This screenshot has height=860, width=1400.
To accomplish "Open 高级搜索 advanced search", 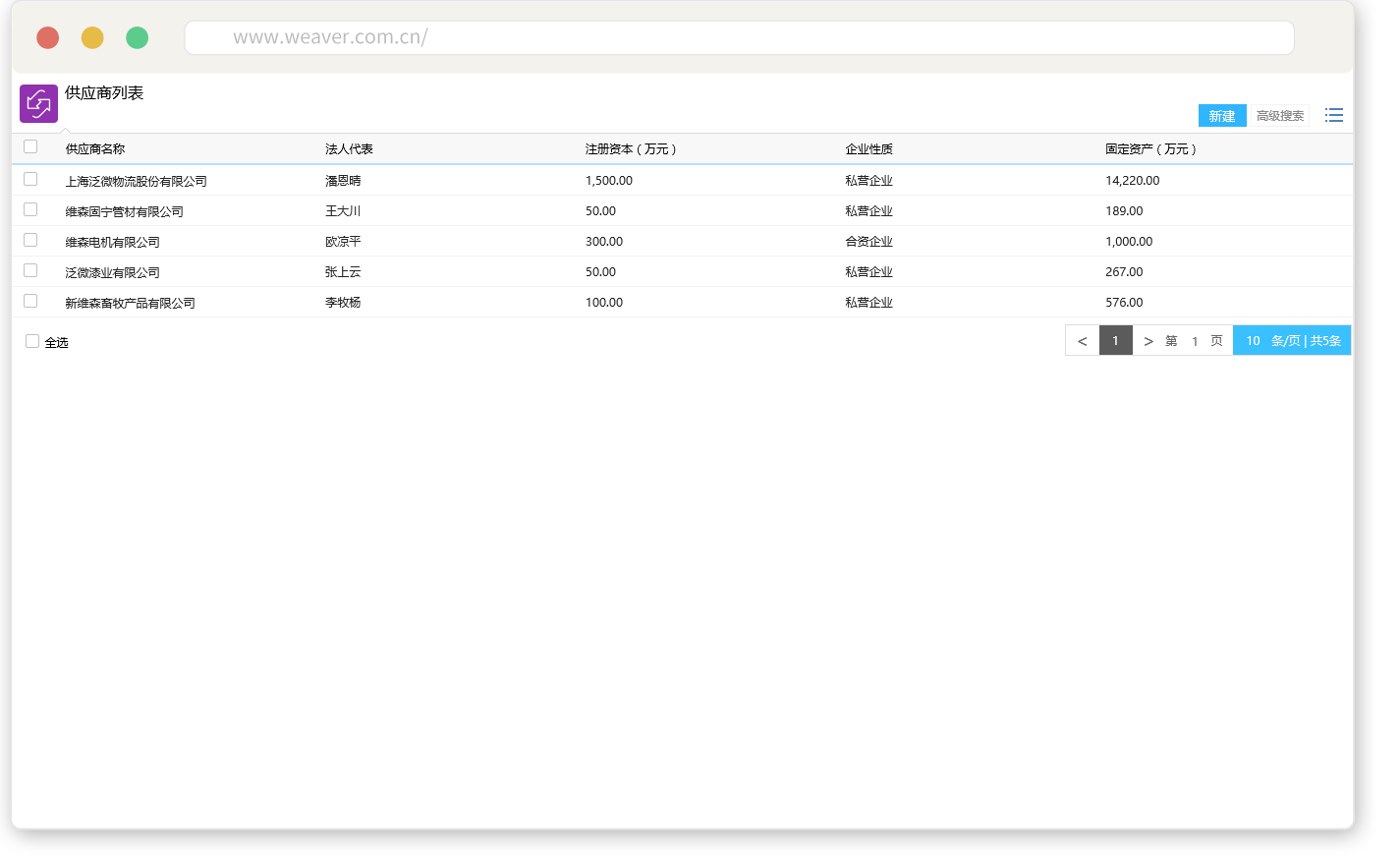I will [x=1279, y=116].
